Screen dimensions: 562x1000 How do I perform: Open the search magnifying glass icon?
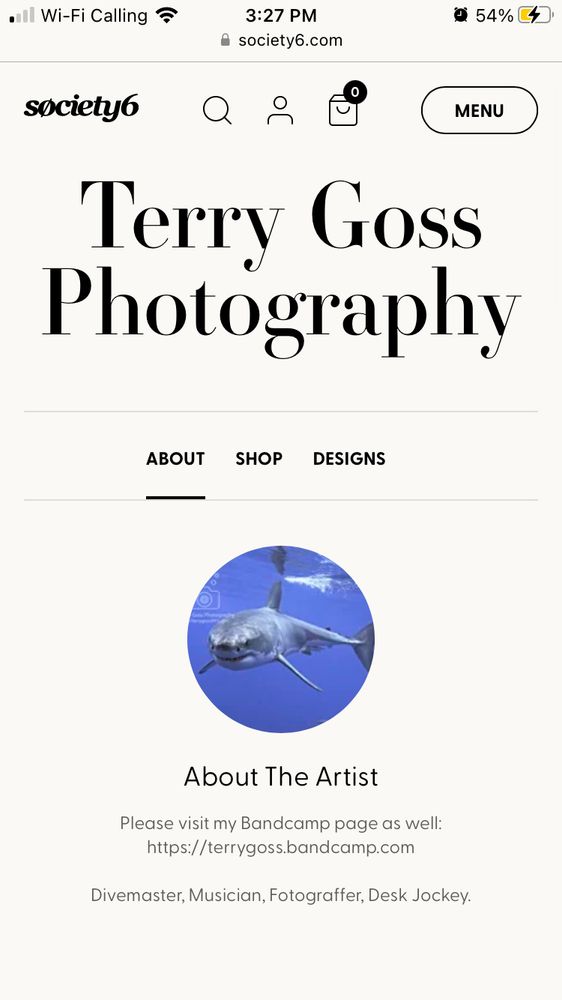217,110
